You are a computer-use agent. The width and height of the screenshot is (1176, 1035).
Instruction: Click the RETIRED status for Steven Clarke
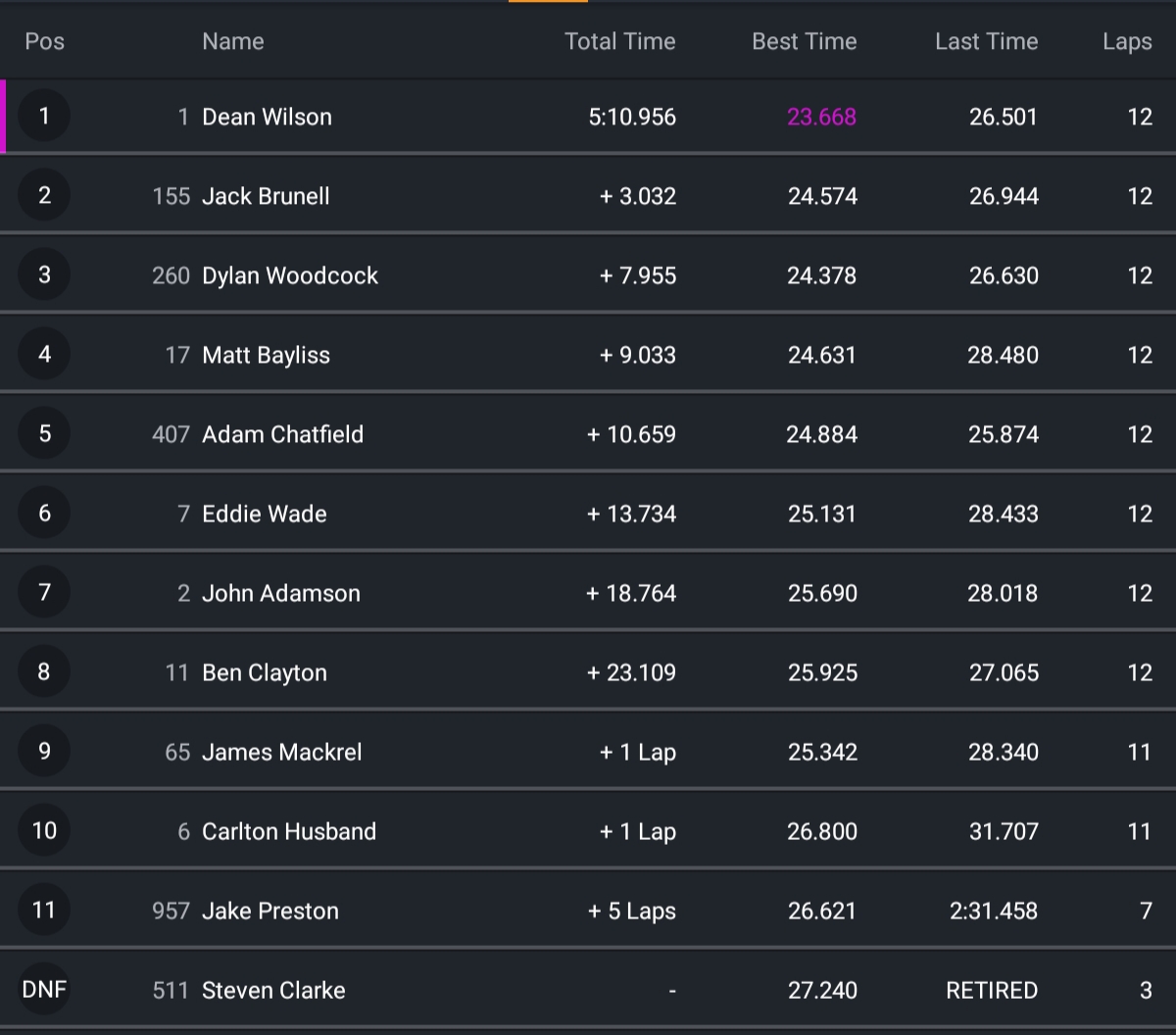(x=991, y=990)
